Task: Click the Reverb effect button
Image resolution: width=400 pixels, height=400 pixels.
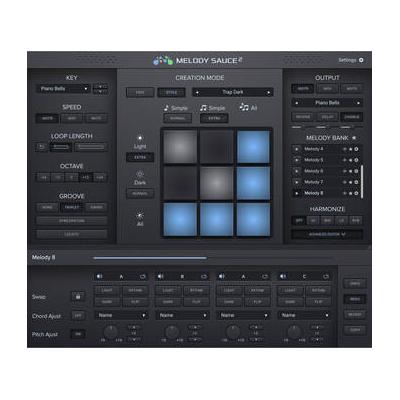Action: [x=303, y=117]
